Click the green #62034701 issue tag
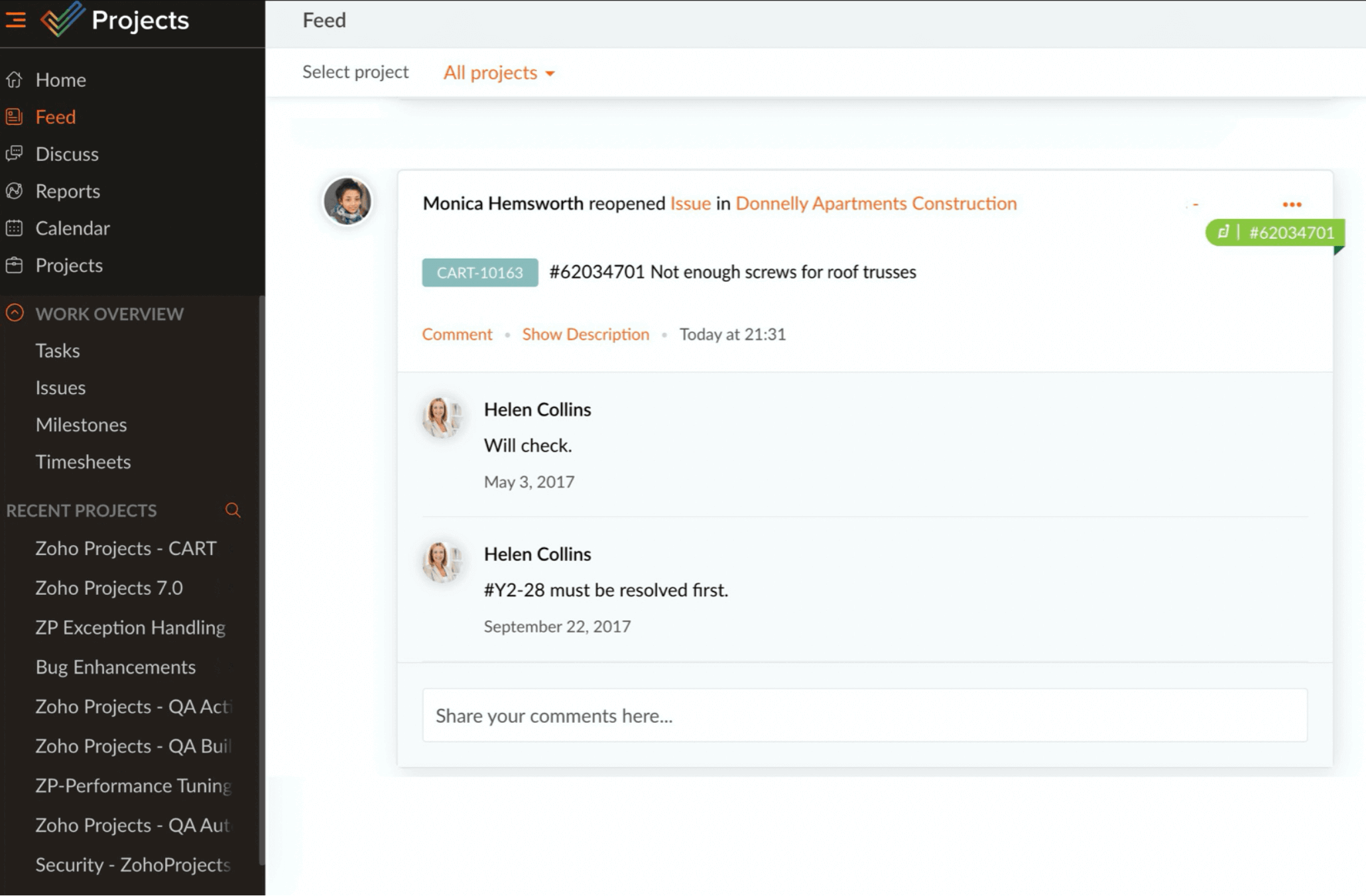Screen dimensions: 1366x896 pos(1275,233)
